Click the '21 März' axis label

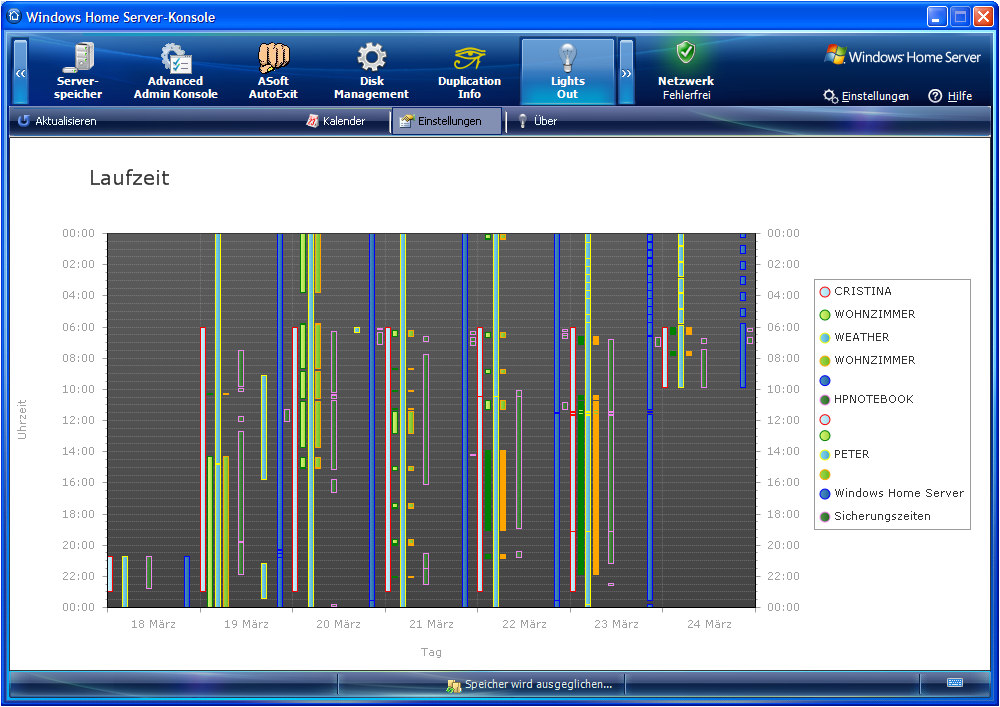click(x=431, y=624)
